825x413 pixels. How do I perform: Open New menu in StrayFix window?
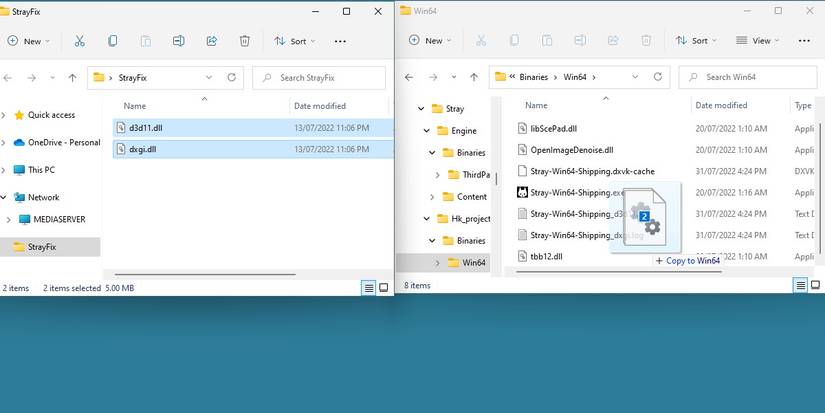click(29, 41)
